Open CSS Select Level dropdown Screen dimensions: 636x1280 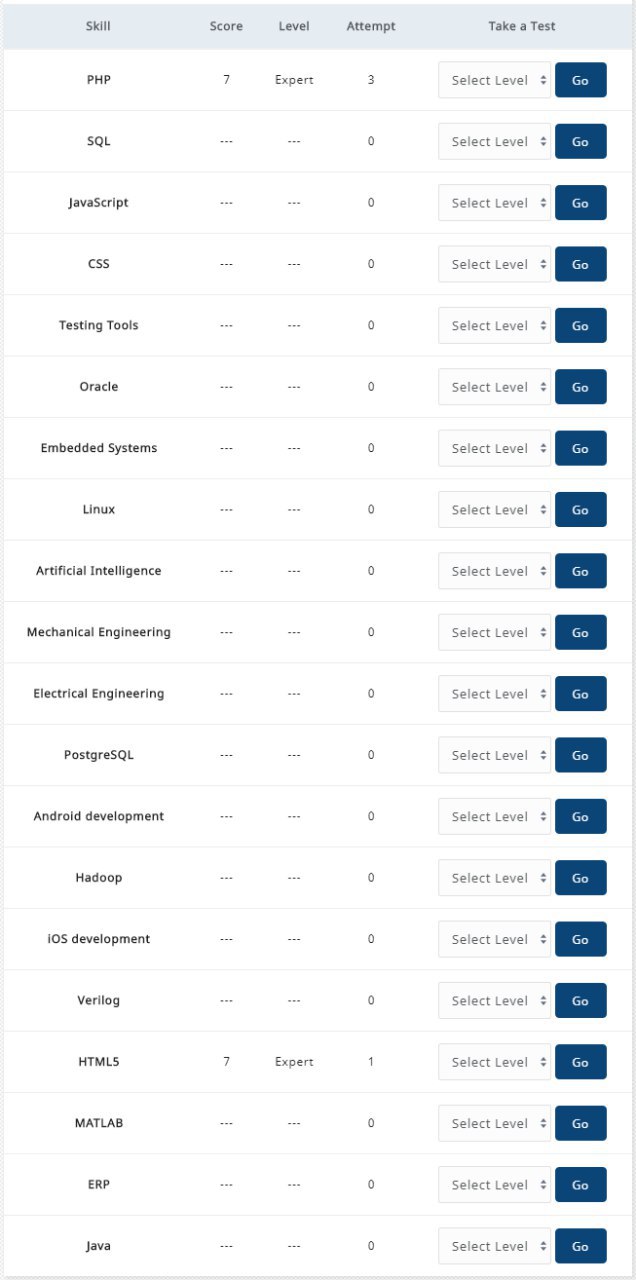pyautogui.click(x=495, y=265)
